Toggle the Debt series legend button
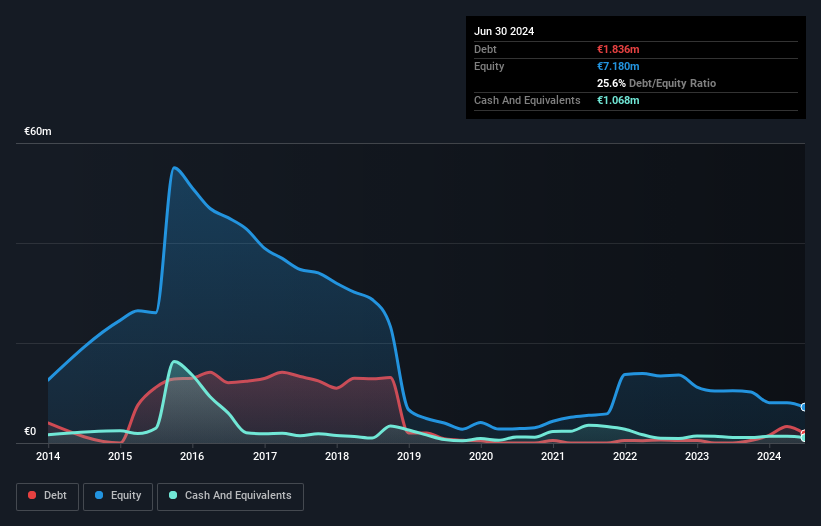Viewport: 821px width, 526px height. 48,496
